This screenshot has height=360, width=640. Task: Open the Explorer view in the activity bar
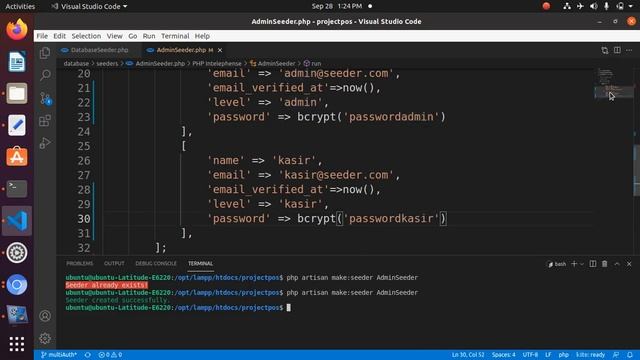point(45,53)
